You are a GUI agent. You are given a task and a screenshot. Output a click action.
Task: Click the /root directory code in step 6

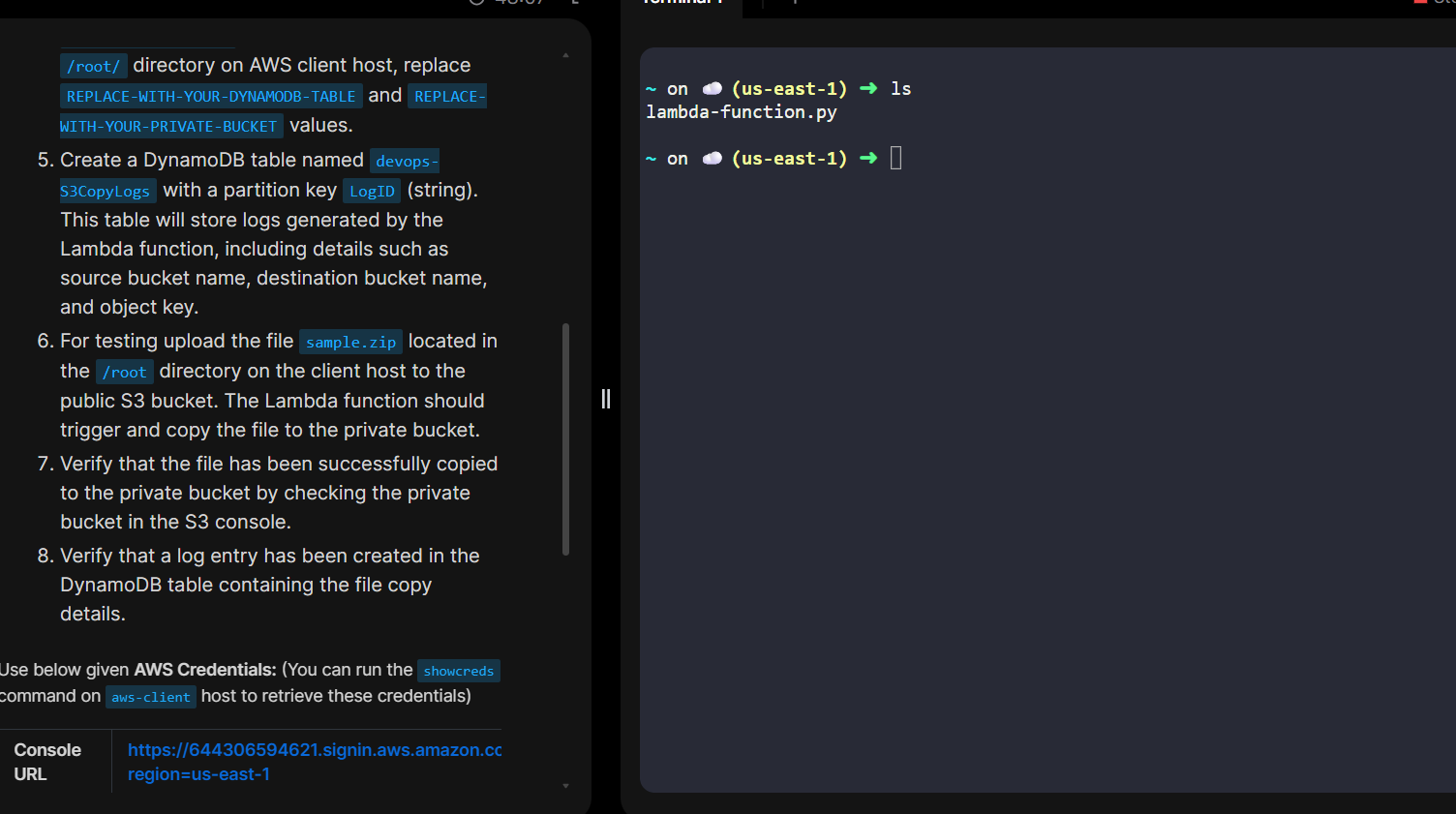click(124, 373)
